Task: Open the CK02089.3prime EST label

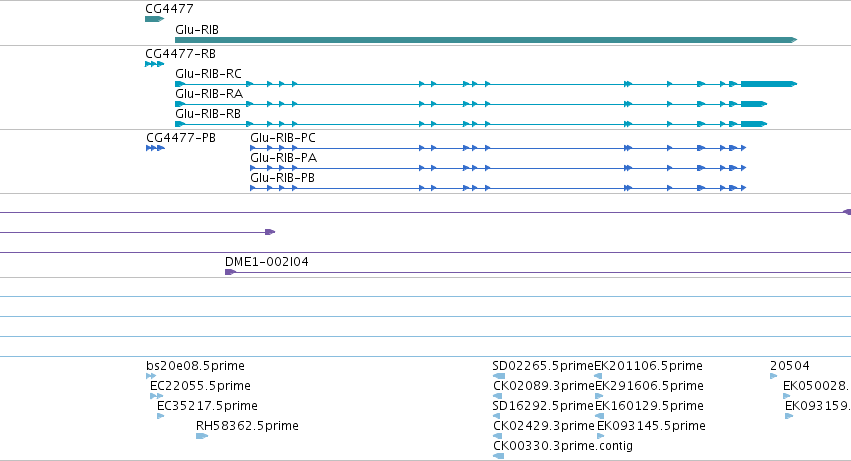Action: coord(544,386)
